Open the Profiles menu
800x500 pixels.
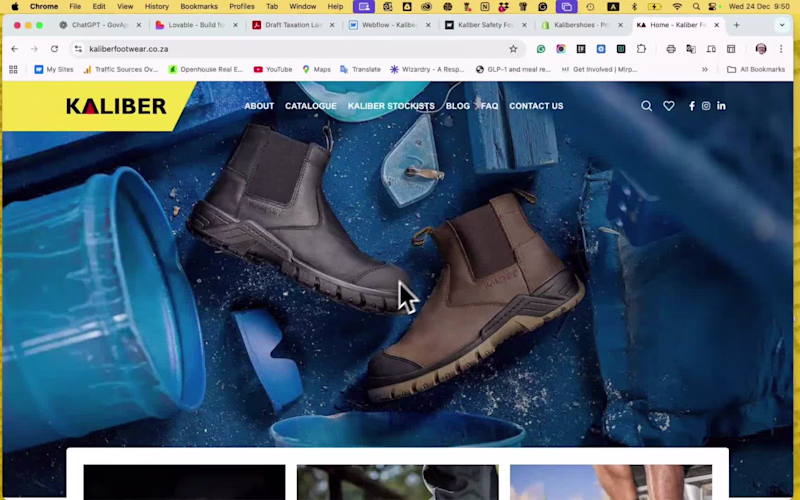pyautogui.click(x=242, y=7)
